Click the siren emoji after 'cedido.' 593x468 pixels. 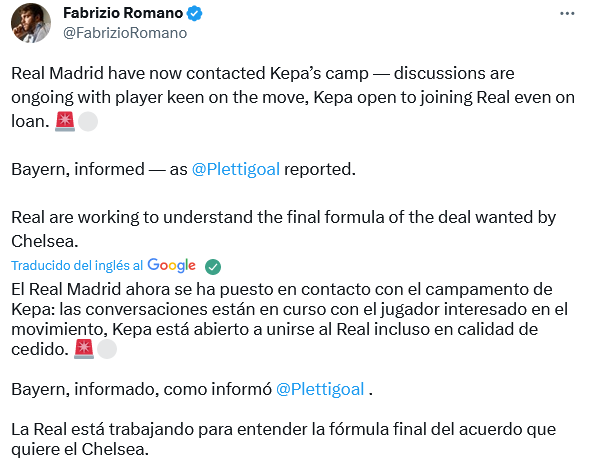[84, 349]
